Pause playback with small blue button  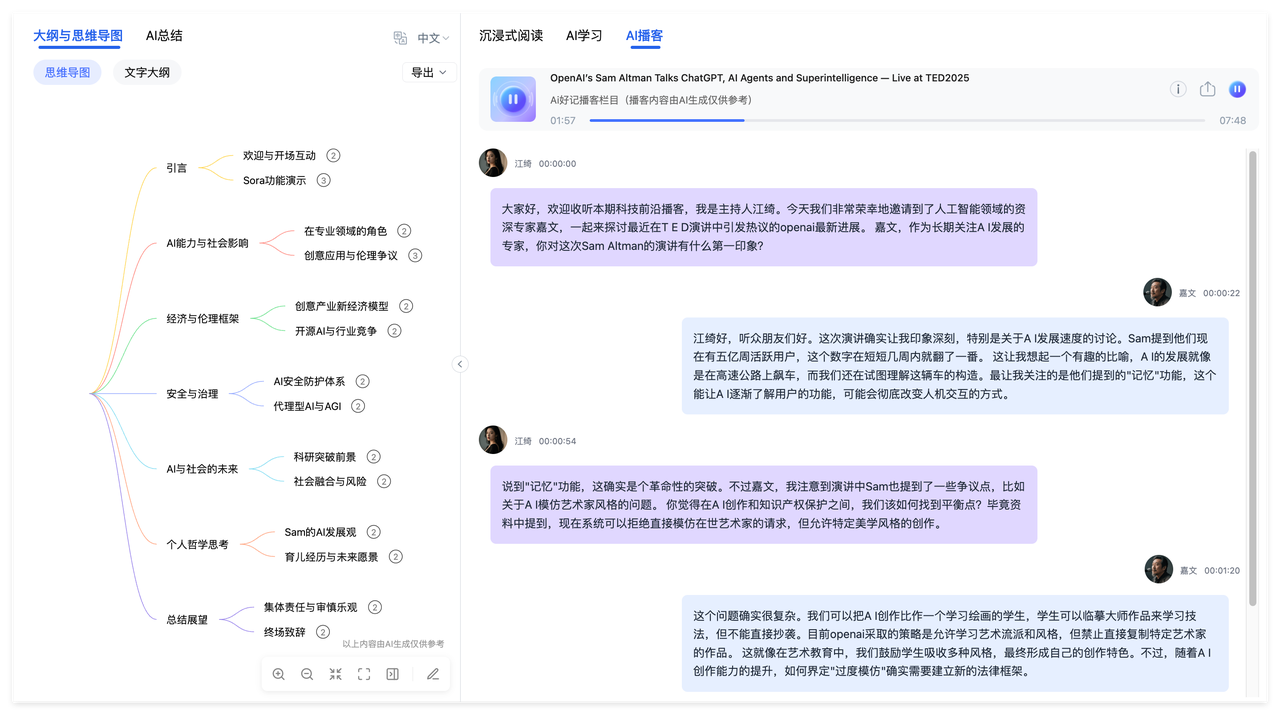tap(1237, 89)
